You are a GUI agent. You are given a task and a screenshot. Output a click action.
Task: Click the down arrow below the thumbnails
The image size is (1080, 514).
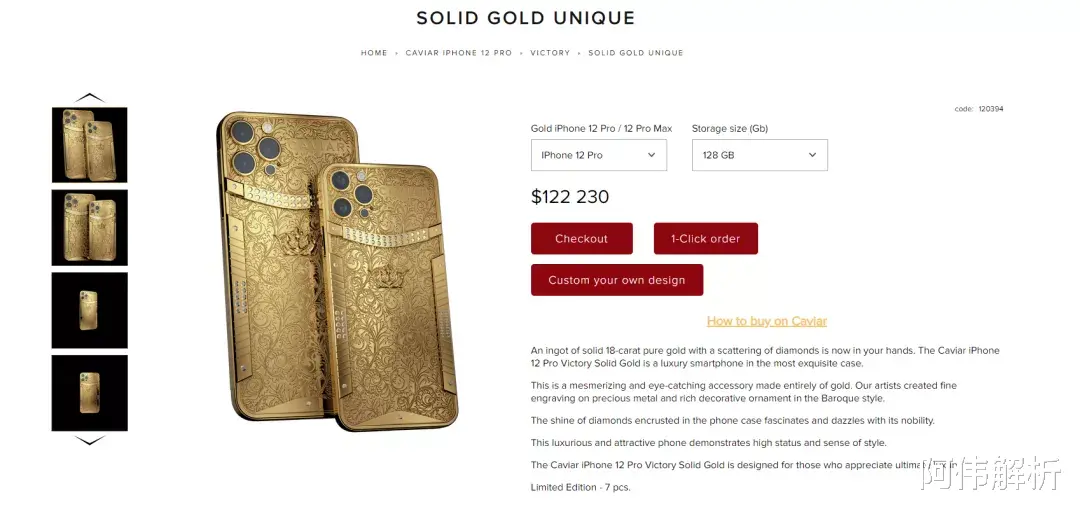pos(90,440)
